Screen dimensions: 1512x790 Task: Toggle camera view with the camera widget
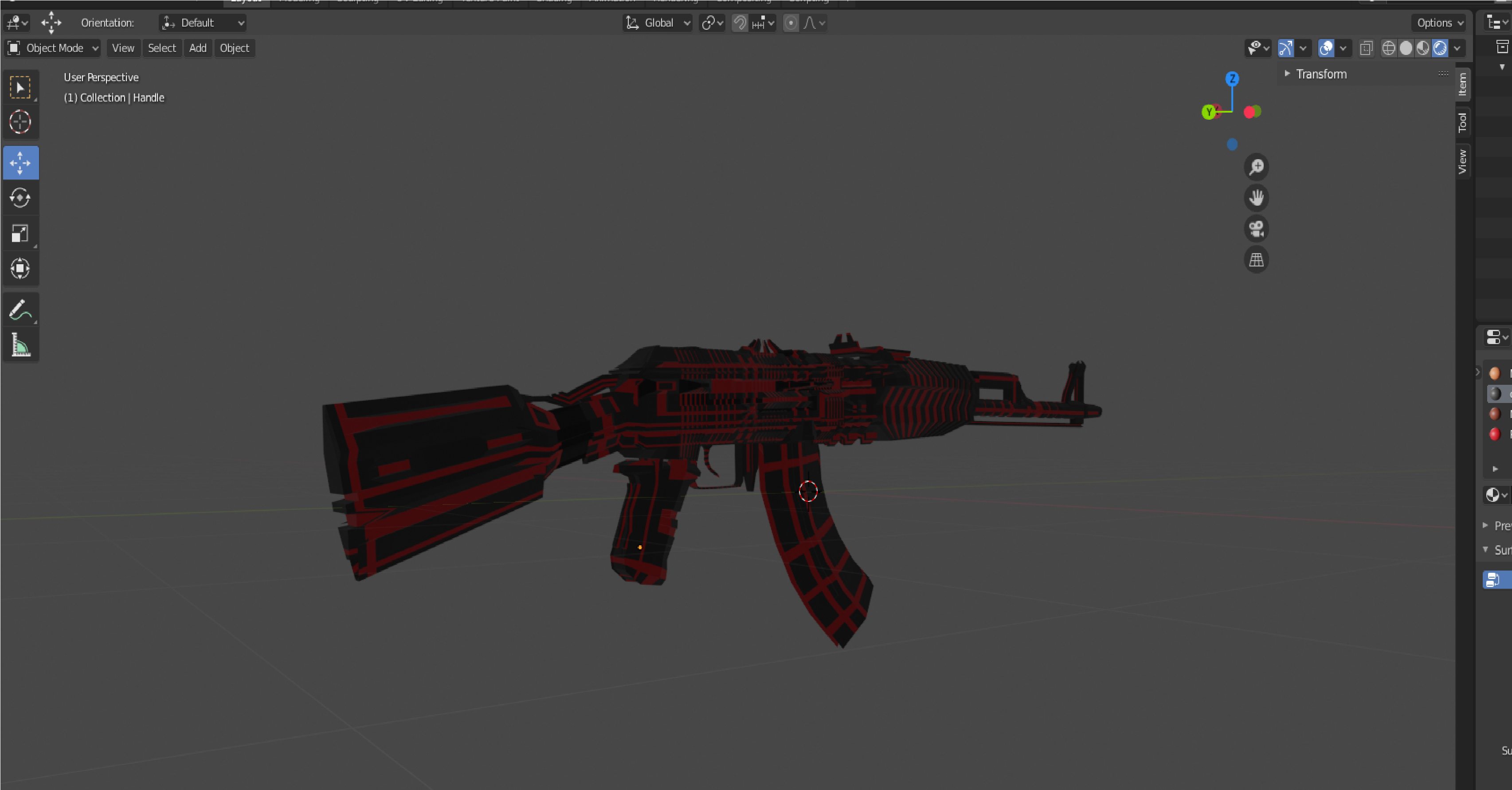coord(1256,229)
